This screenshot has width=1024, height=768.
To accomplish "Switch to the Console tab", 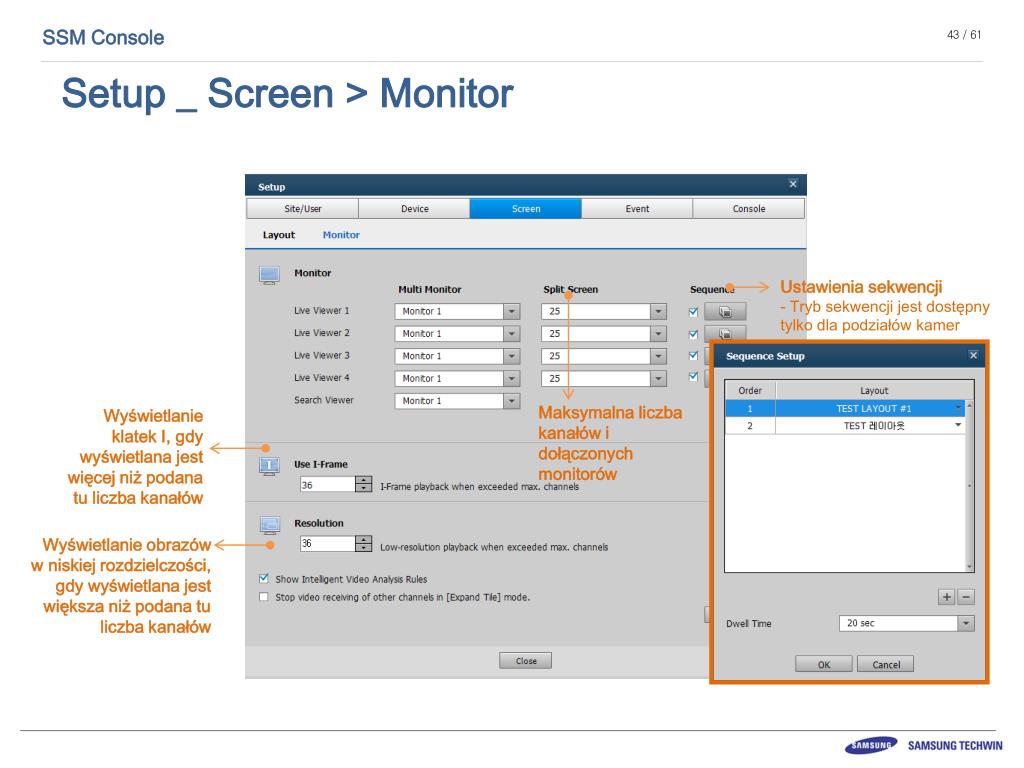I will [749, 208].
